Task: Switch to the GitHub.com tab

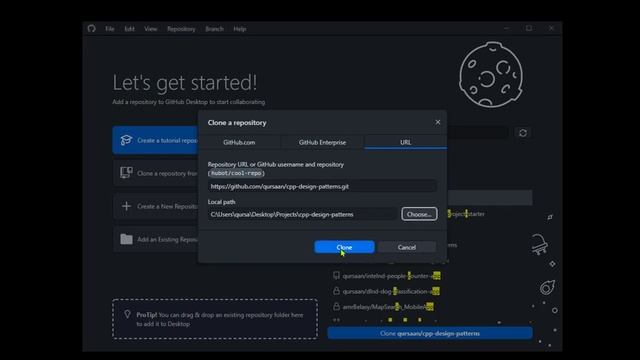Action: (x=239, y=142)
